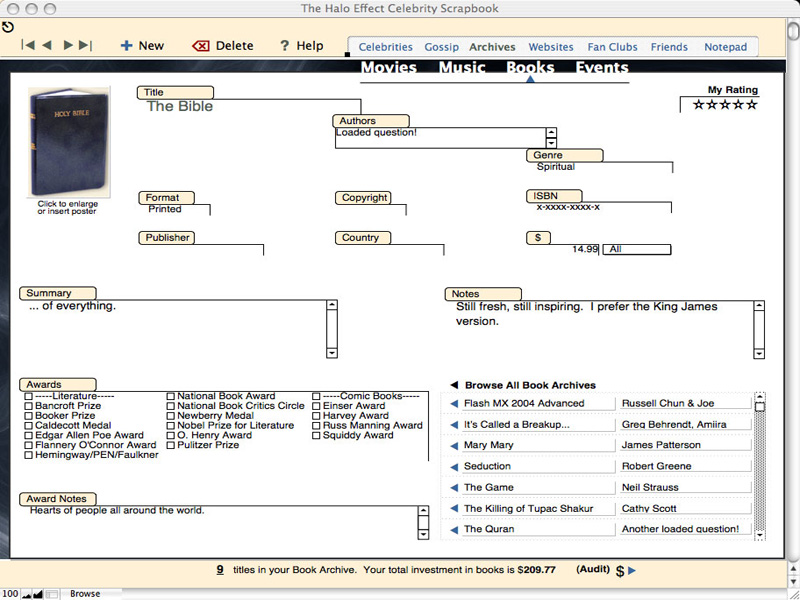This screenshot has width=800, height=600.
Task: Open the Notepad tab
Action: pos(726,47)
